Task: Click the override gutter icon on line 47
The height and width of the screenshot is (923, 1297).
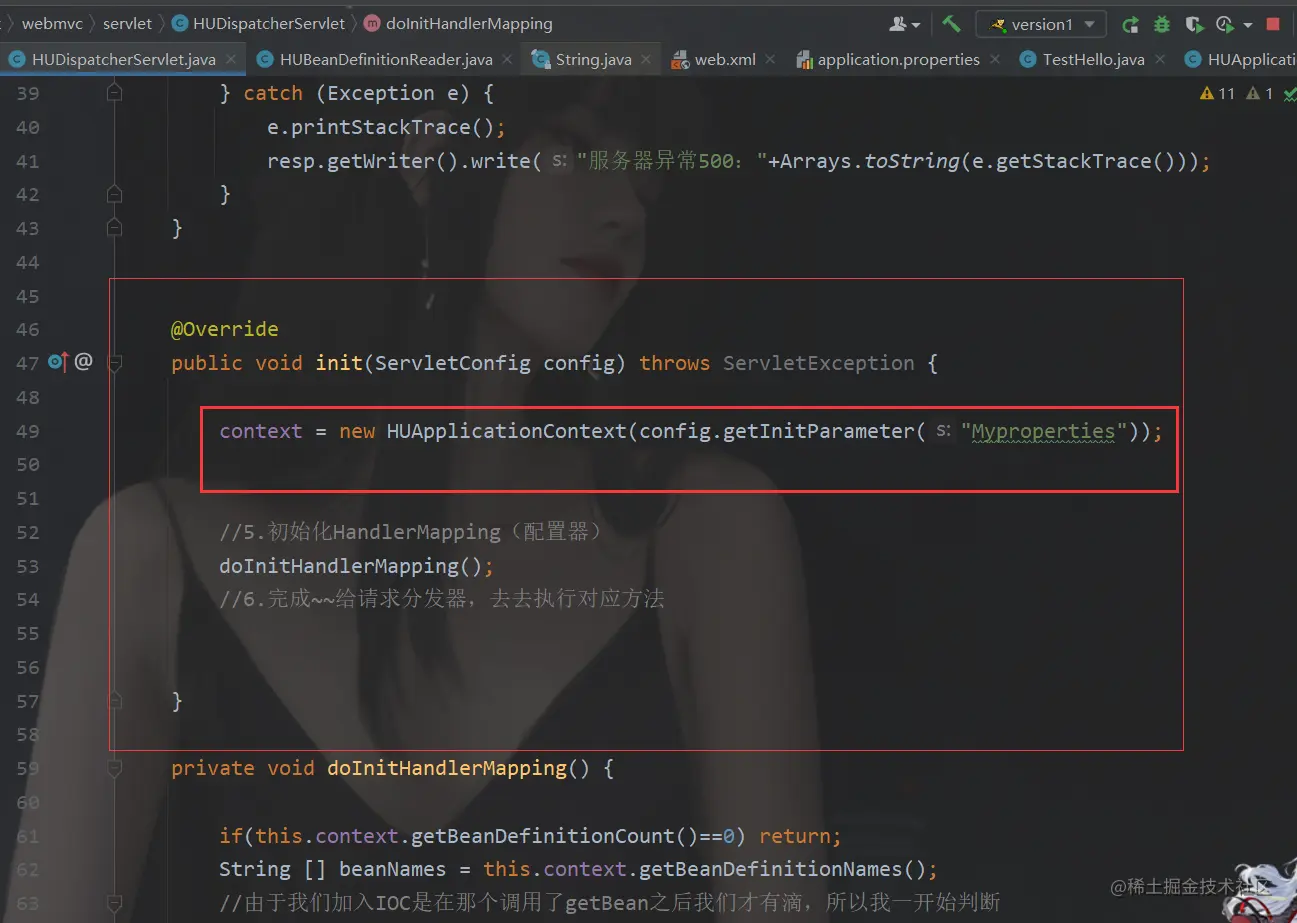Action: tap(58, 362)
